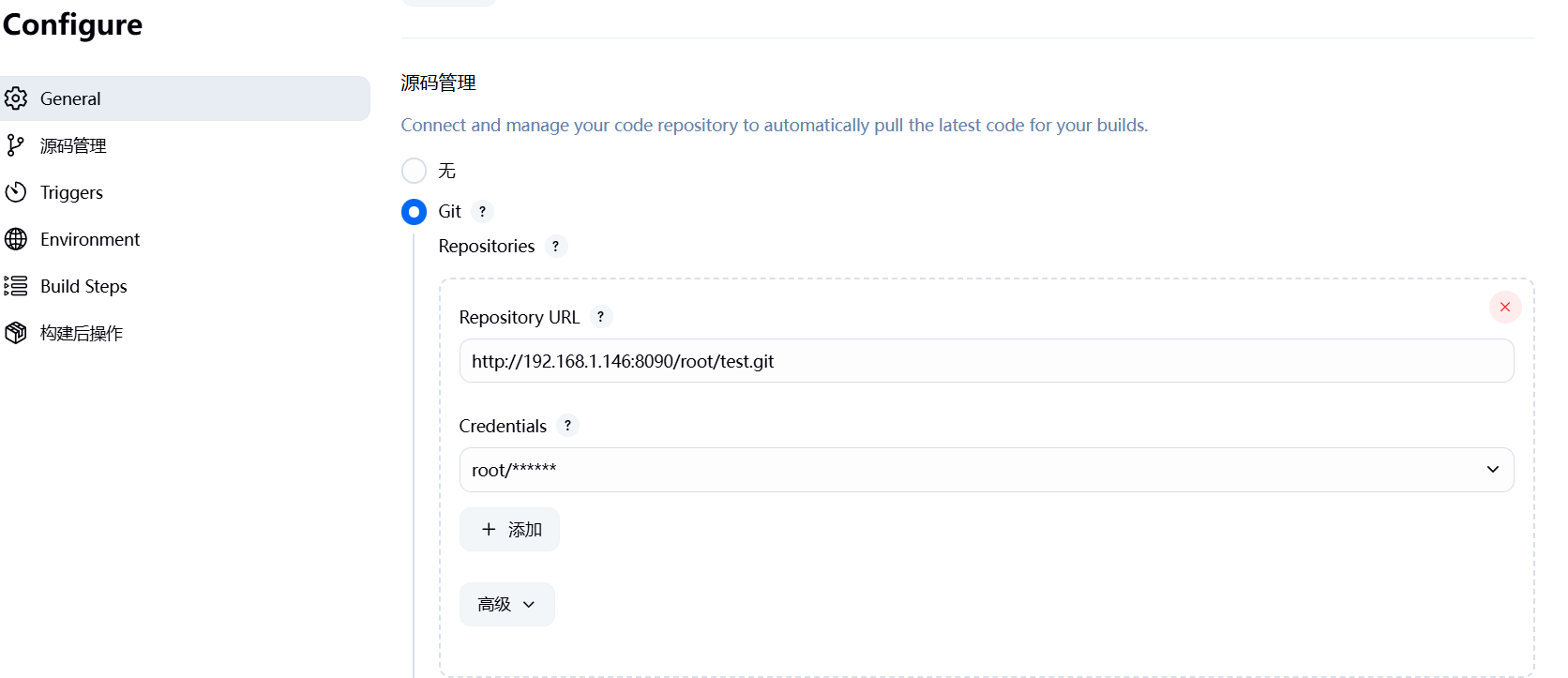This screenshot has width=1568, height=678.
Task: Click the 添加 add credentials button
Action: (509, 530)
